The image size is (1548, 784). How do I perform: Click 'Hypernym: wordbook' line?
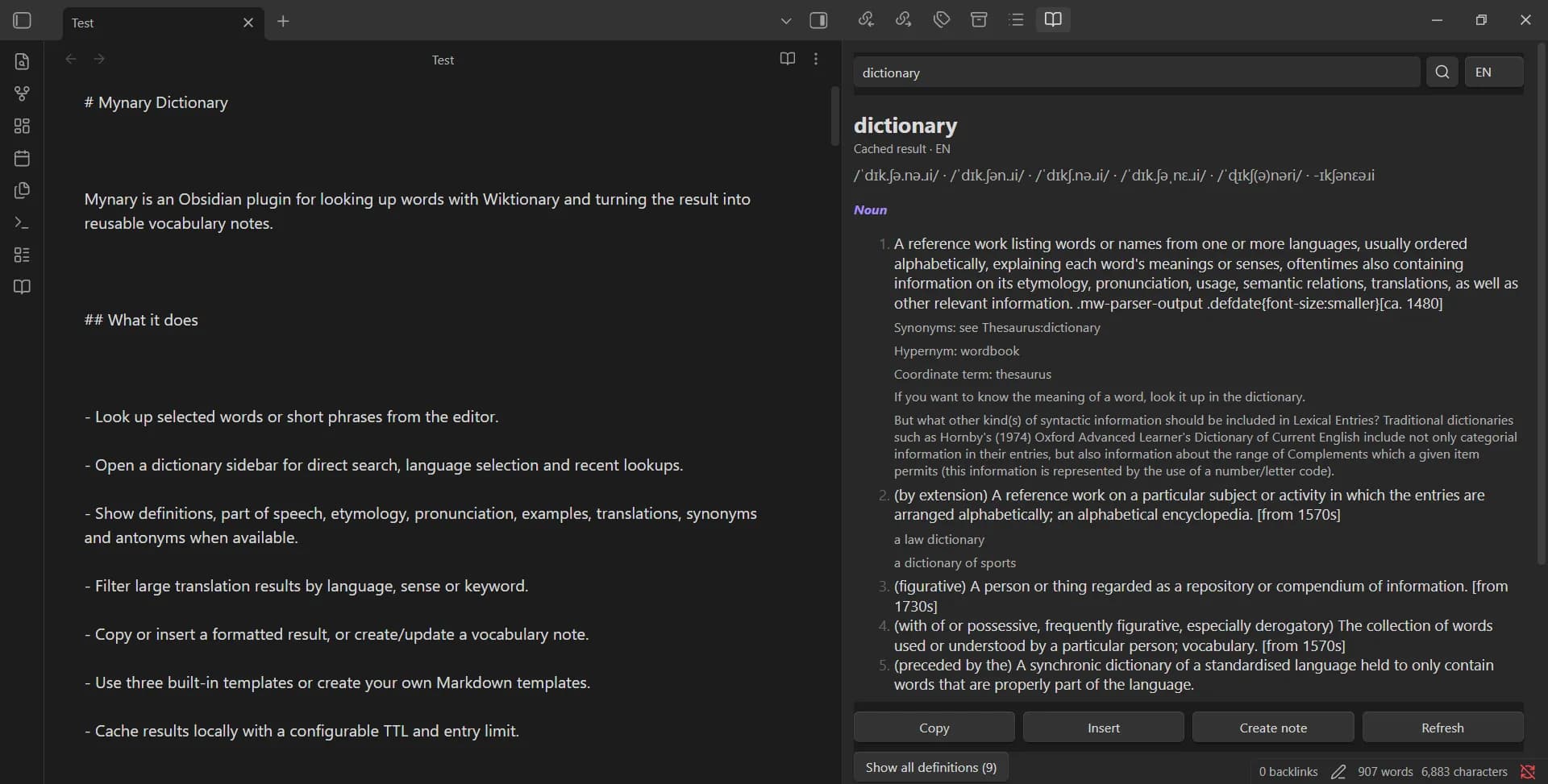click(x=956, y=351)
